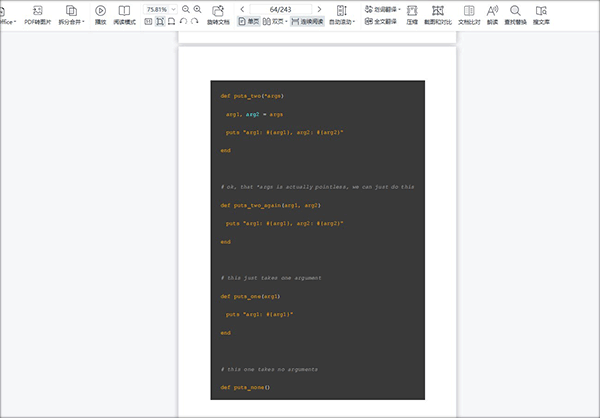The image size is (600, 418).
Task: Zoom out with the minus magnifier
Action: 186,9
